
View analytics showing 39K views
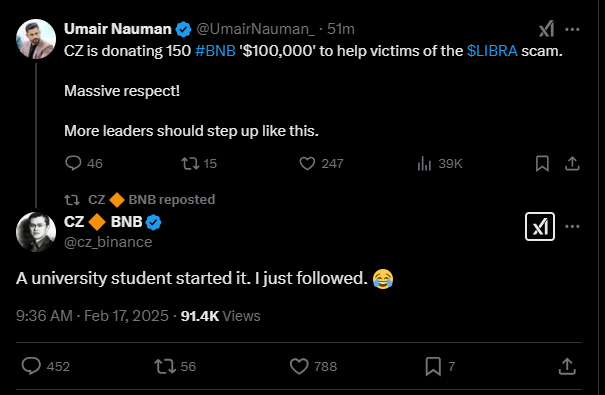pos(439,164)
